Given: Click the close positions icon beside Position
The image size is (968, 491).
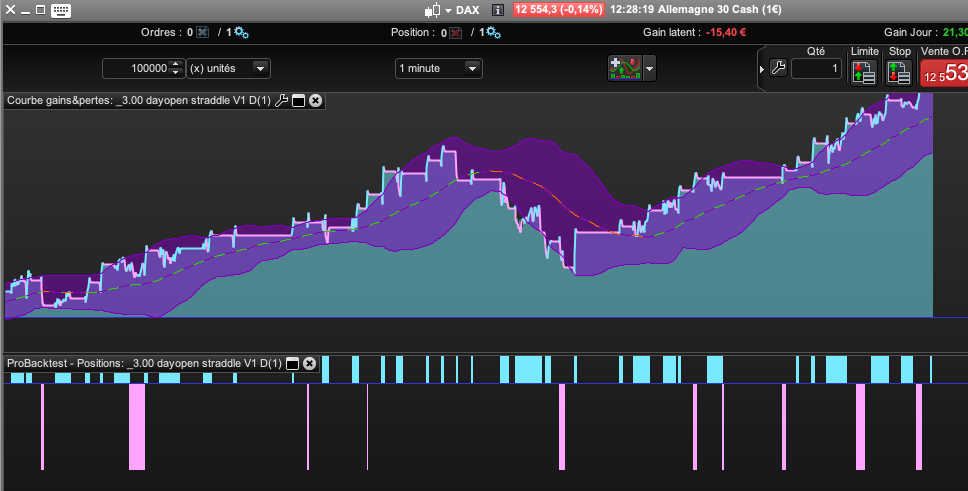Looking at the screenshot, I should tap(456, 32).
